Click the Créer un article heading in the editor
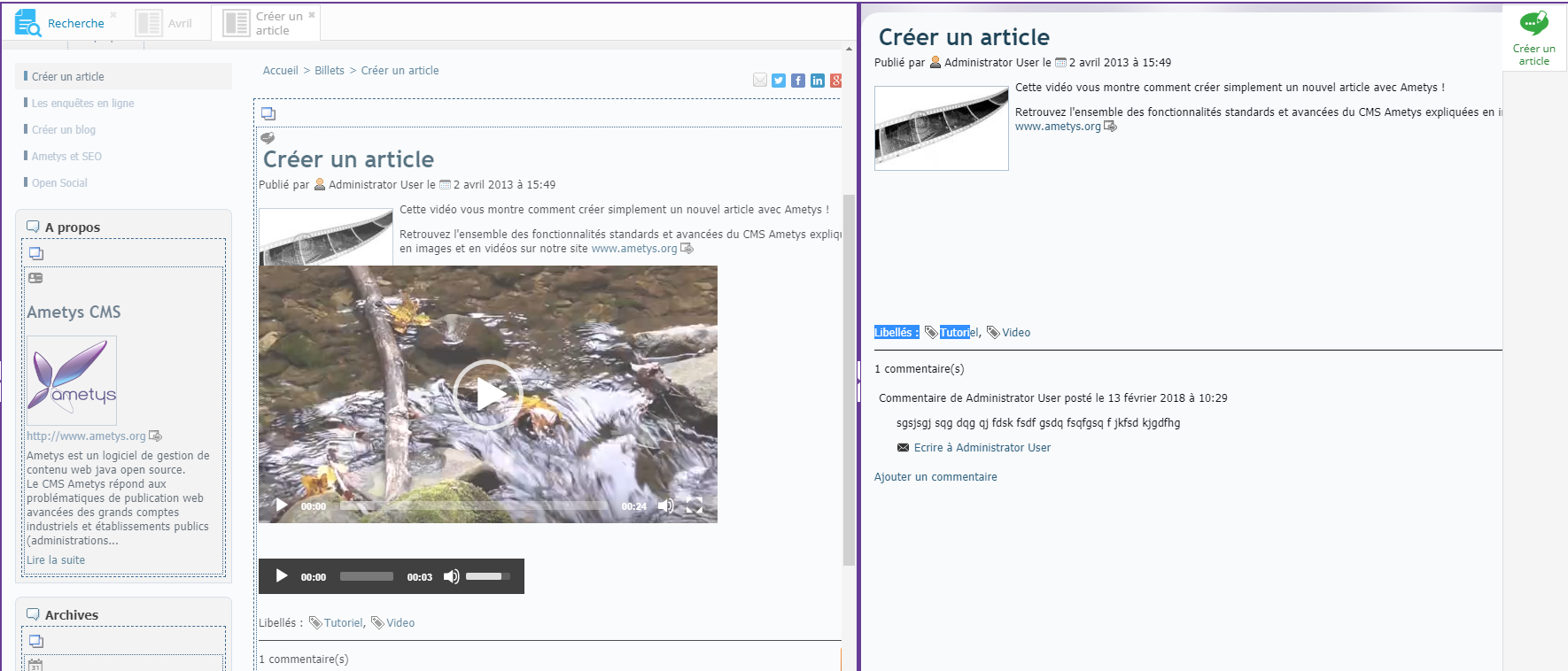 point(348,159)
